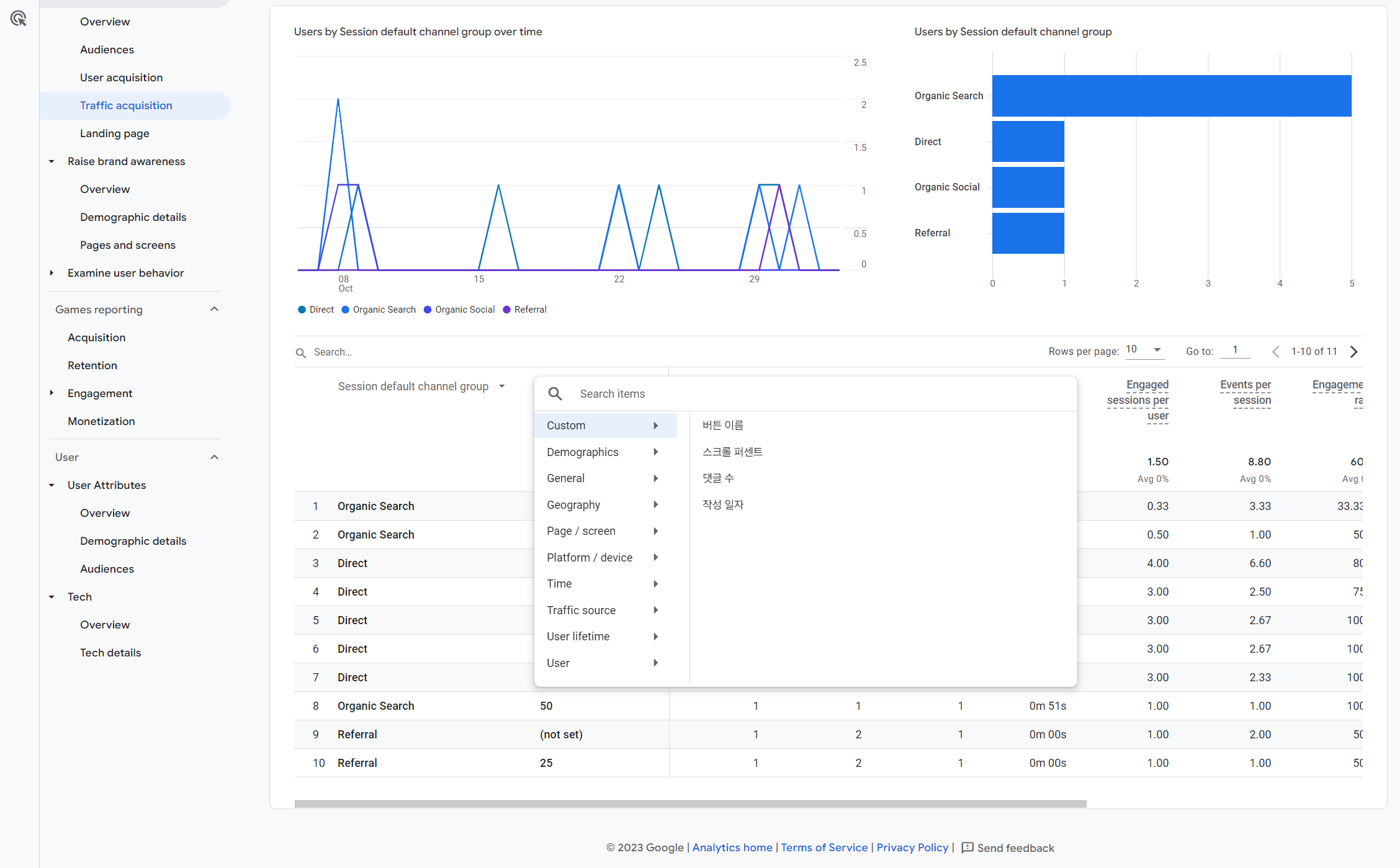This screenshot has height=868, width=1400.
Task: Select the 스크롤 퍼센트 custom dimension
Action: pos(732,452)
